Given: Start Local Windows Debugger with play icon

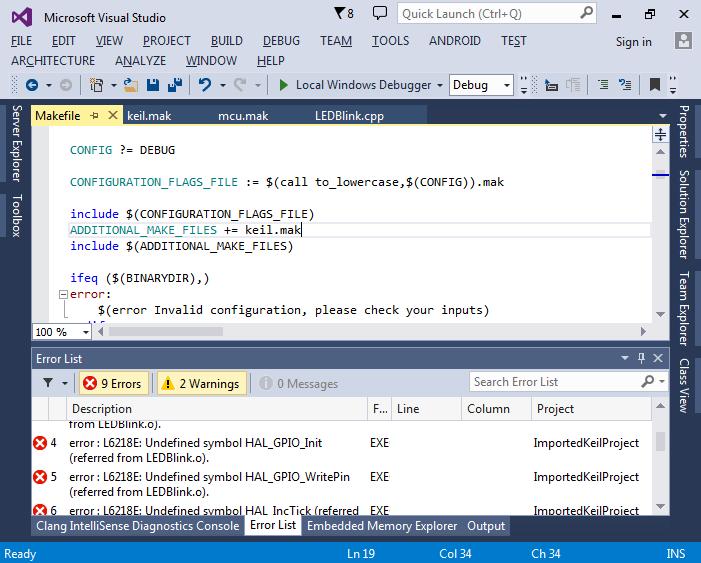Looking at the screenshot, I should (x=285, y=86).
